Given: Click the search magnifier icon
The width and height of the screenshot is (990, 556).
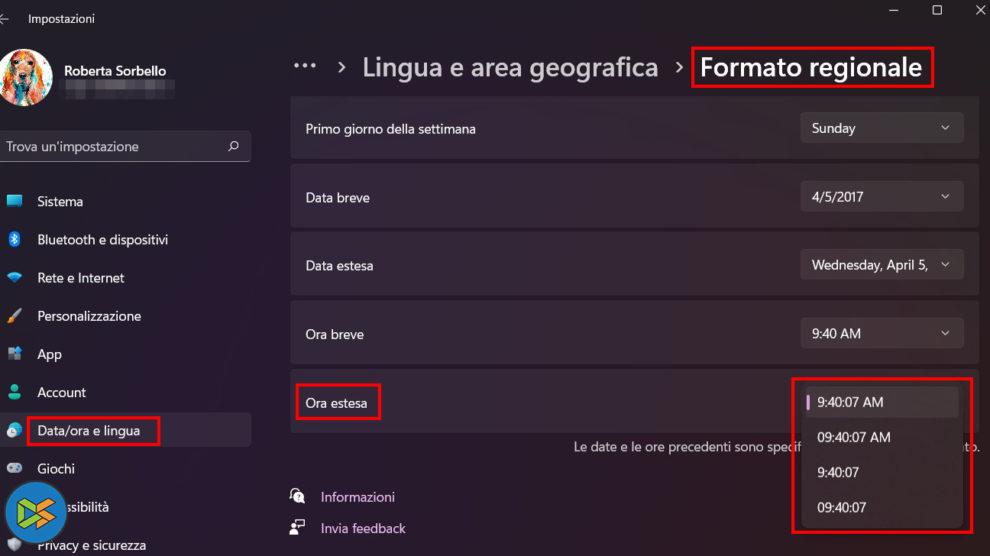Looking at the screenshot, I should coord(234,146).
